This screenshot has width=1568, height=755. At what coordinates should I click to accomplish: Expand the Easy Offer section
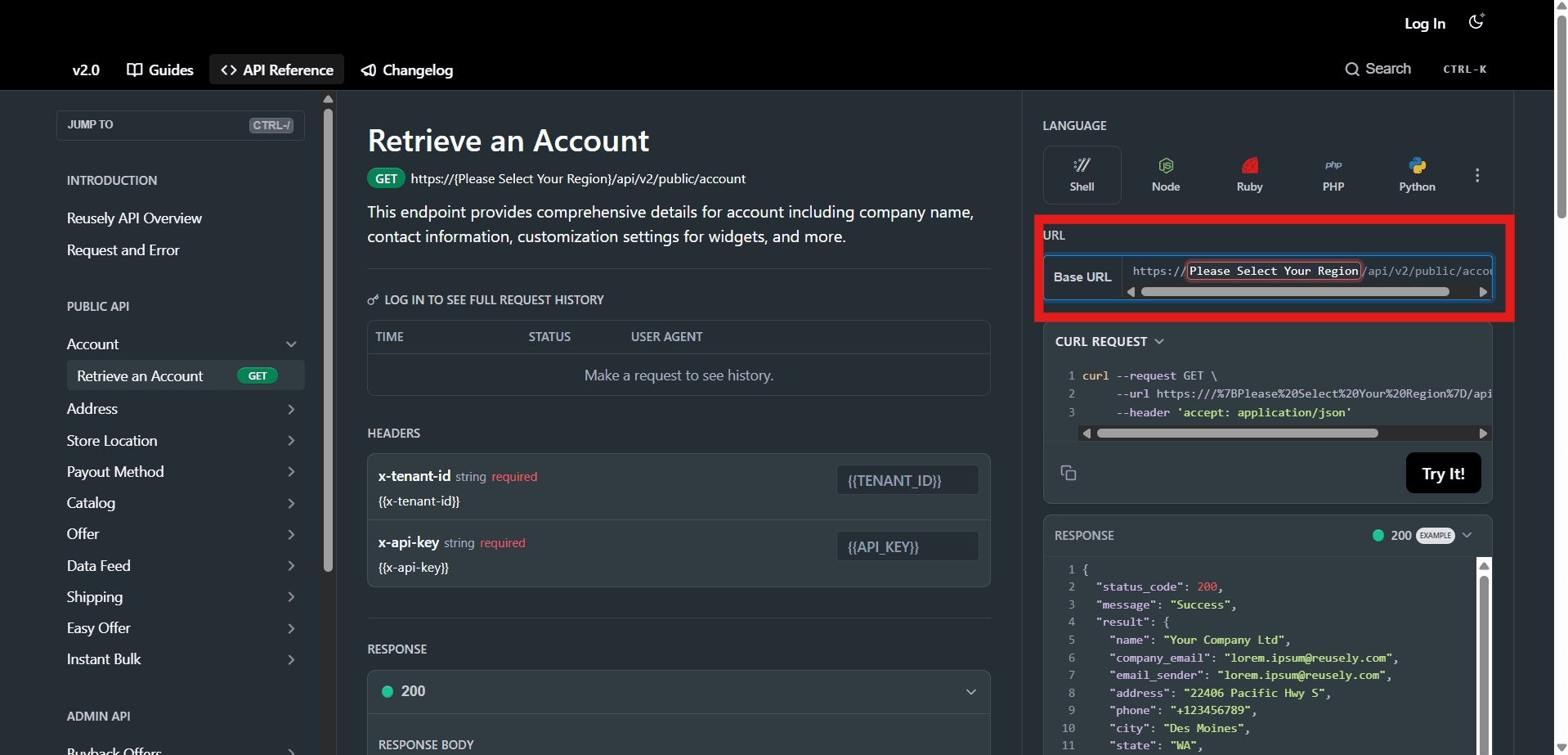(x=291, y=629)
